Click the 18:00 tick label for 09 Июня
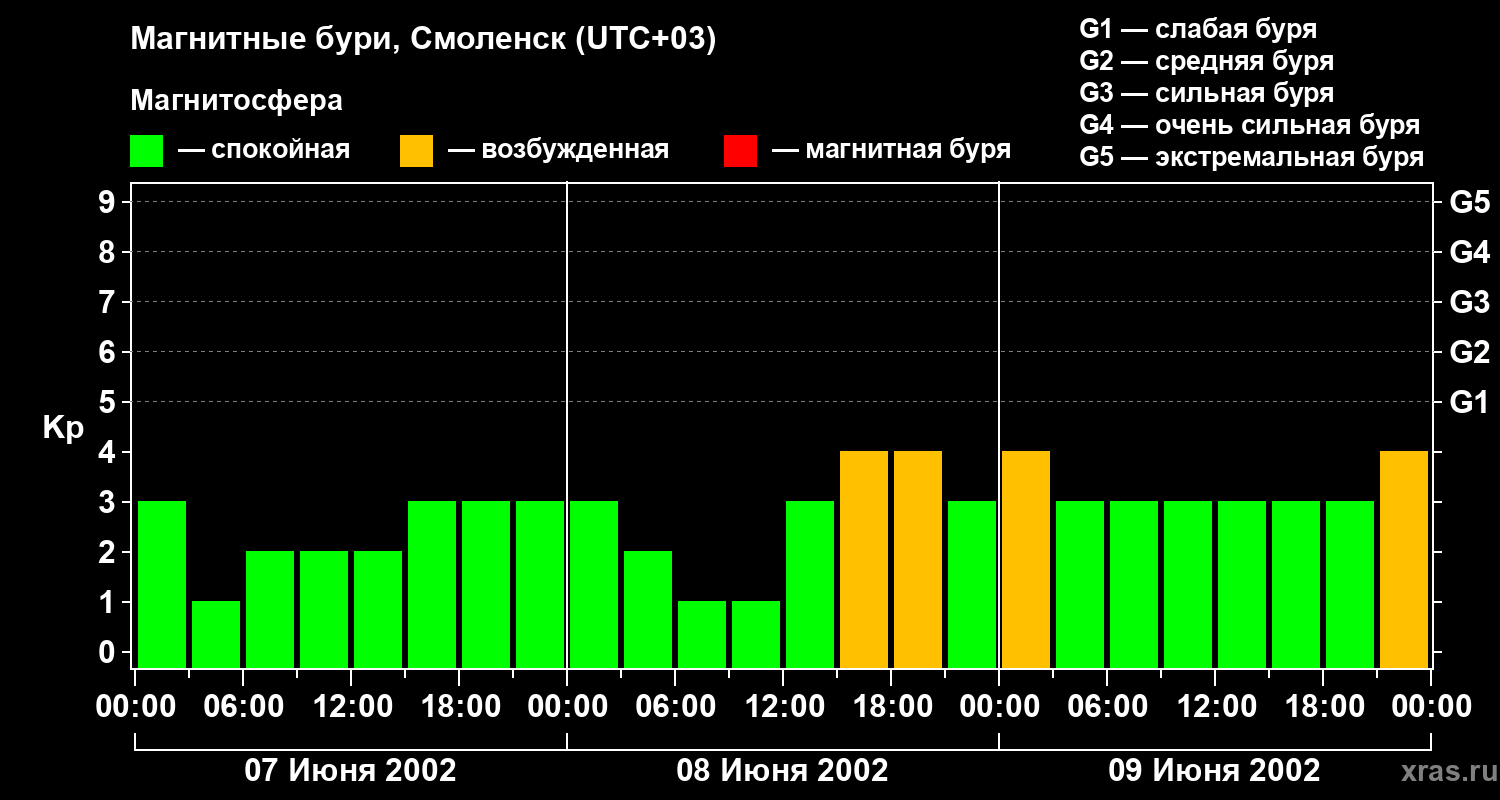Screen dimensions: 1500x800 [x=1323, y=707]
